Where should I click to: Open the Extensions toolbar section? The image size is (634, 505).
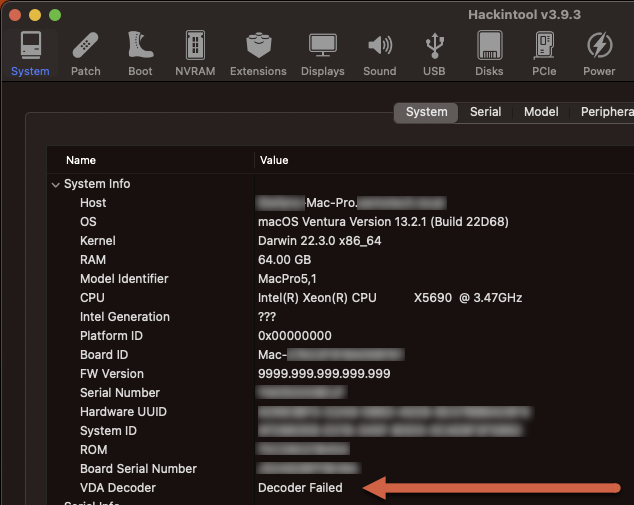pos(258,54)
